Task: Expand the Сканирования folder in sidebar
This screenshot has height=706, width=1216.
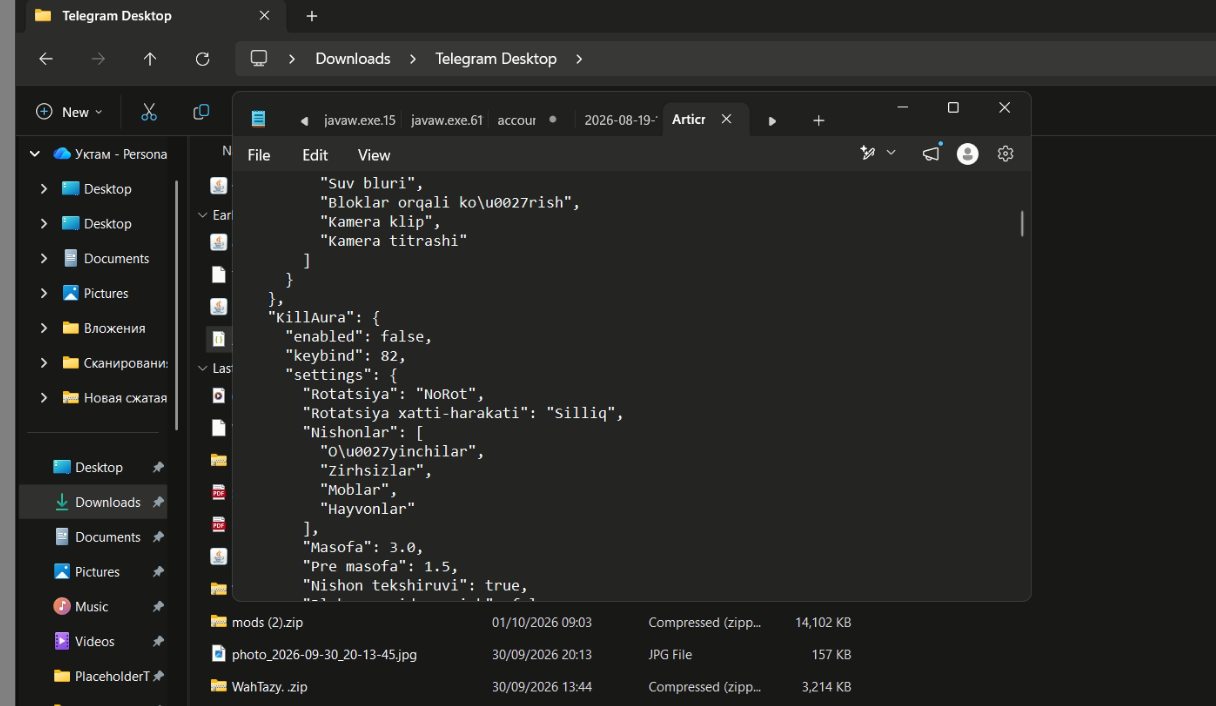Action: pyautogui.click(x=44, y=363)
